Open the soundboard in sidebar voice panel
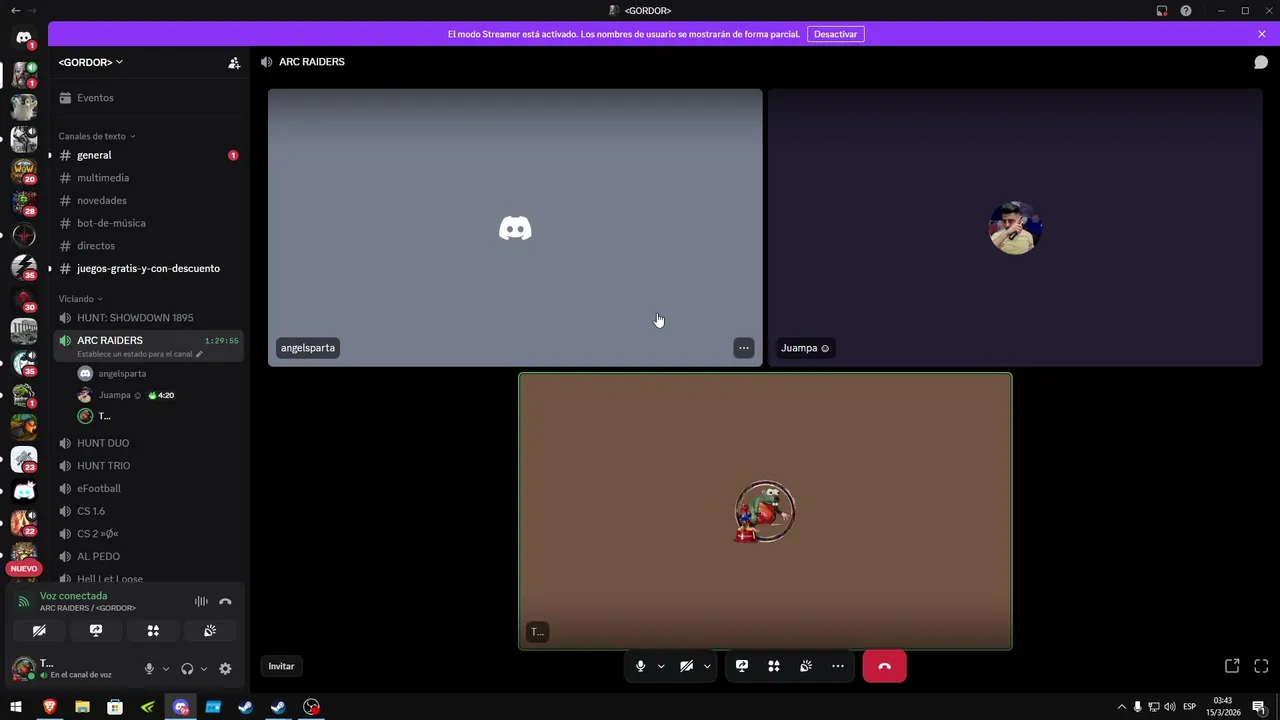 (210, 631)
